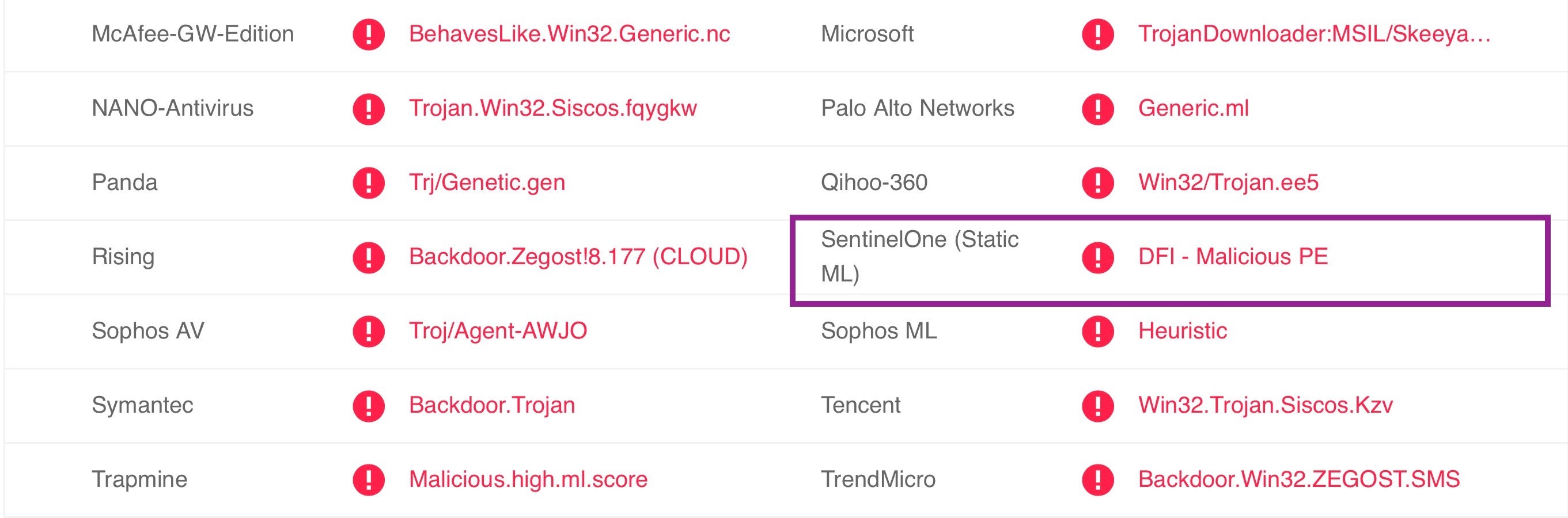Click the red alert icon beside Panda
Viewport: 1568px width, 518px height.
click(x=368, y=183)
